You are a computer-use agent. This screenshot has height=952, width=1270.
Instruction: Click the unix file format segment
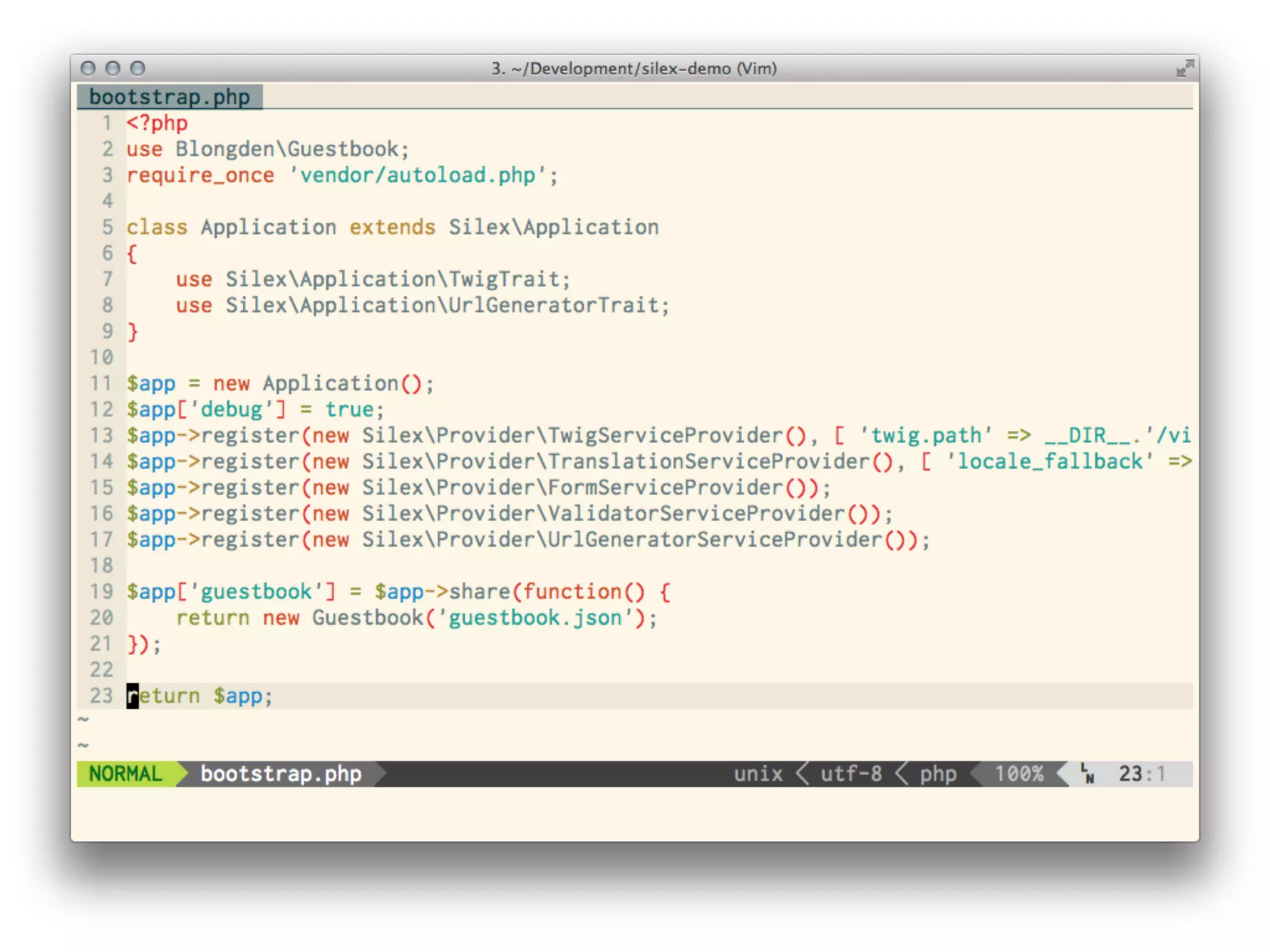click(x=758, y=773)
